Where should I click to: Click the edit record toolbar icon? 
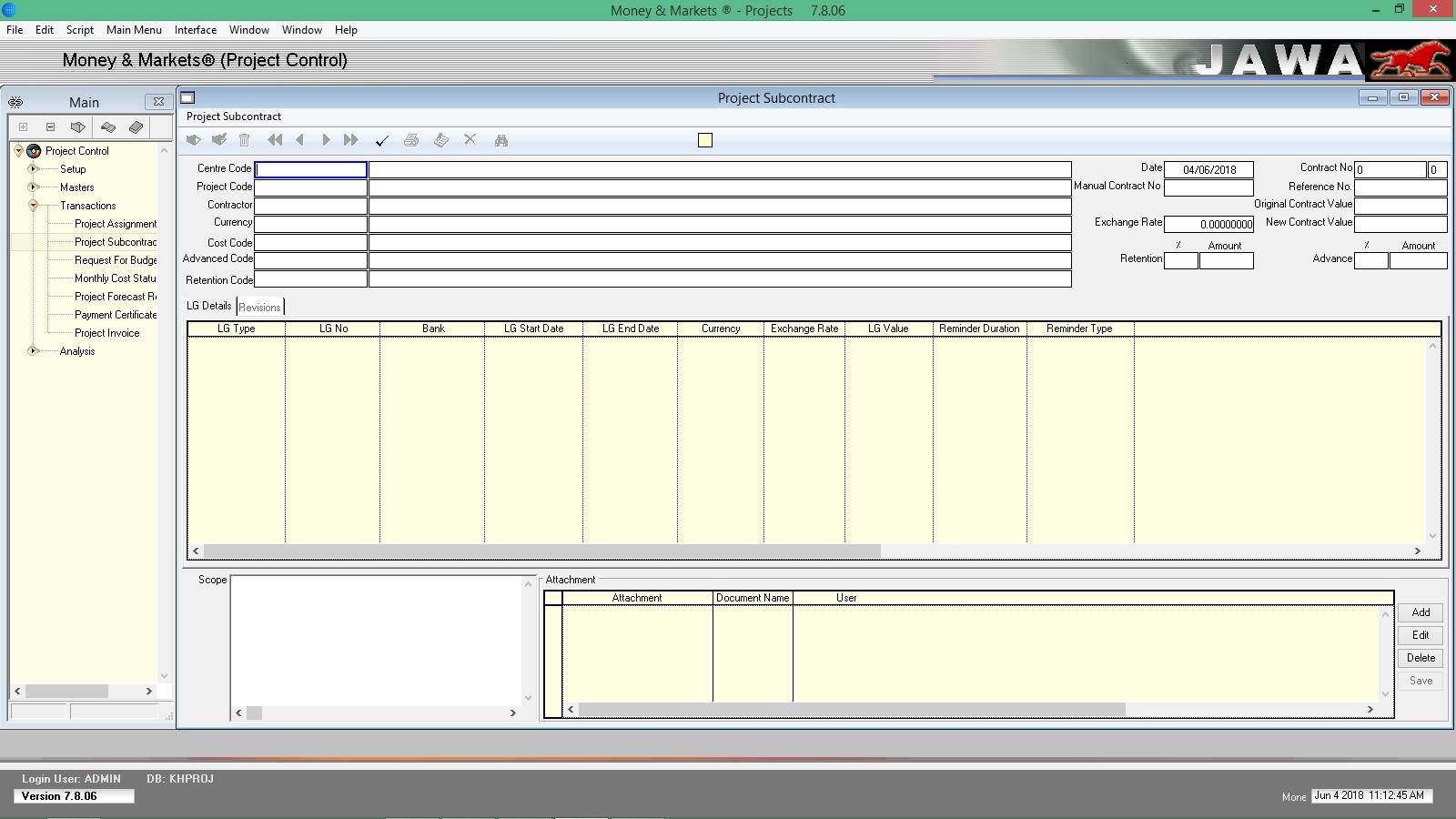218,140
